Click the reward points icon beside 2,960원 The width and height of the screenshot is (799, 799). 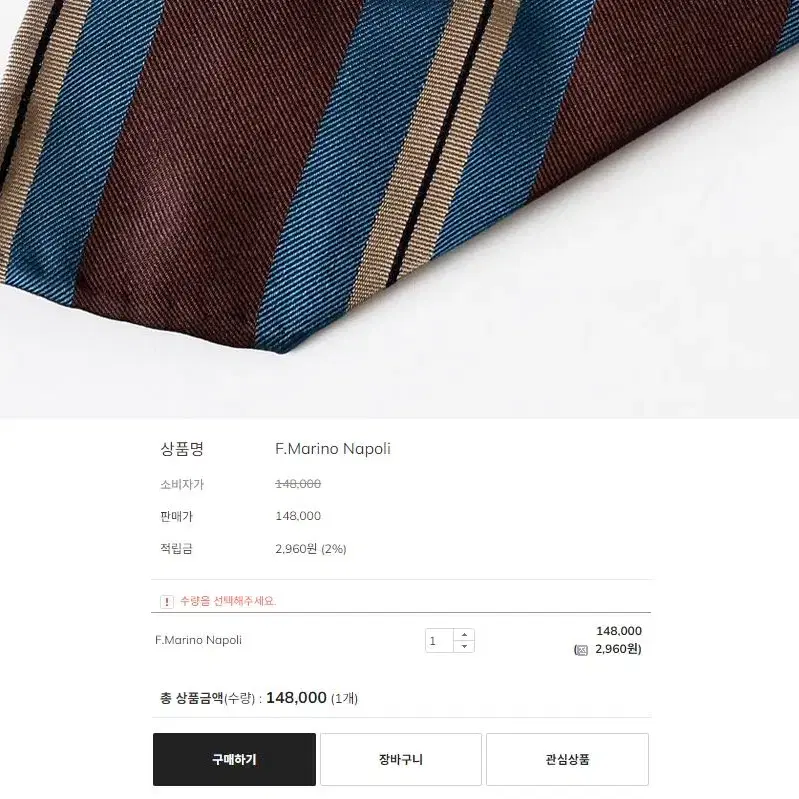[581, 650]
